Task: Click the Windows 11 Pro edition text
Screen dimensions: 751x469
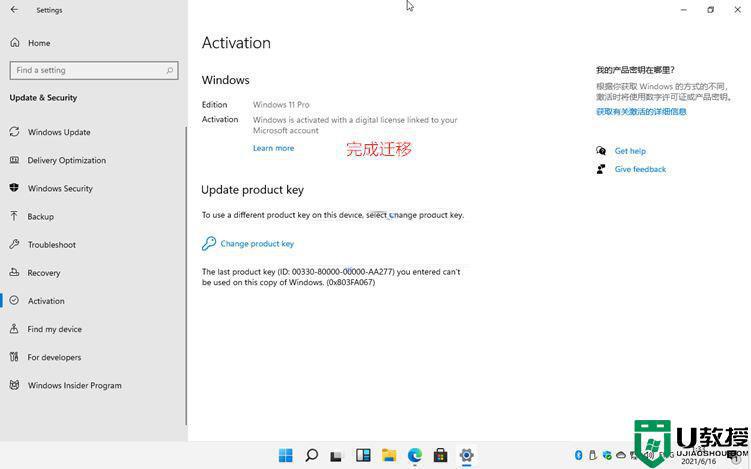Action: point(281,105)
